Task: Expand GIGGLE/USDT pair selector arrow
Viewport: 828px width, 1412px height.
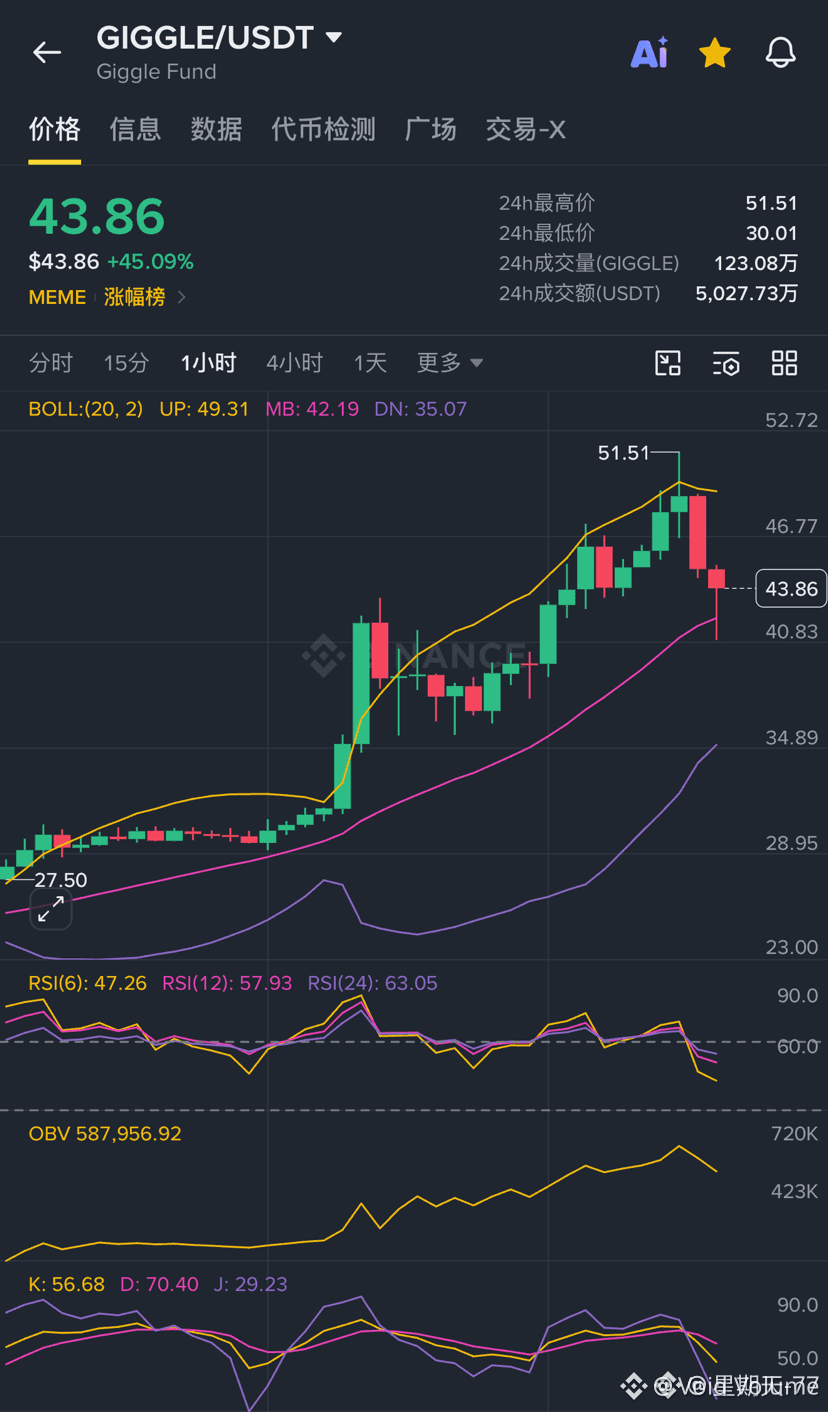Action: pyautogui.click(x=334, y=38)
